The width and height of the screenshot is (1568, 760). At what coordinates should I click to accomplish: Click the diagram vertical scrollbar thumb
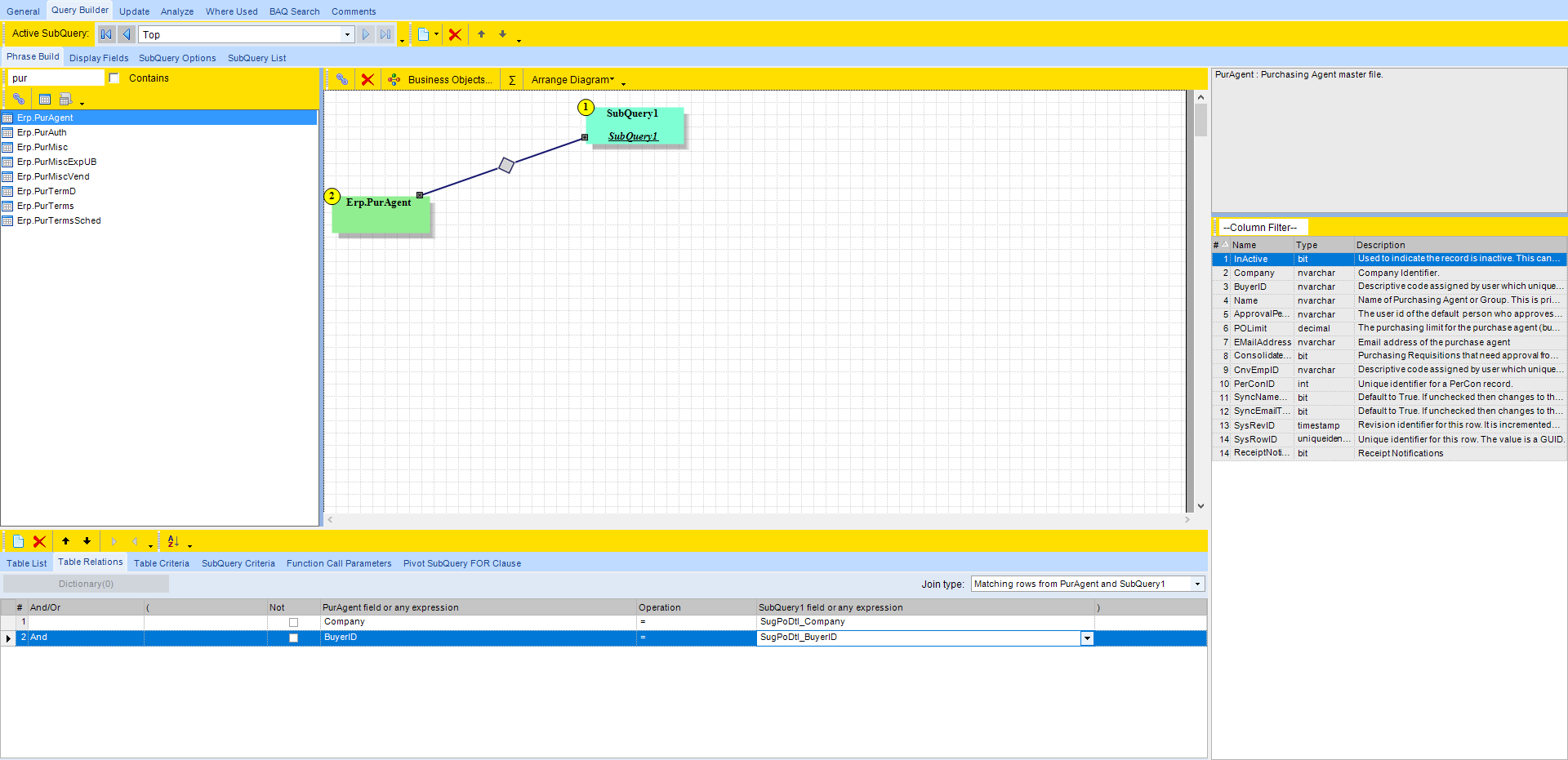pos(1200,120)
